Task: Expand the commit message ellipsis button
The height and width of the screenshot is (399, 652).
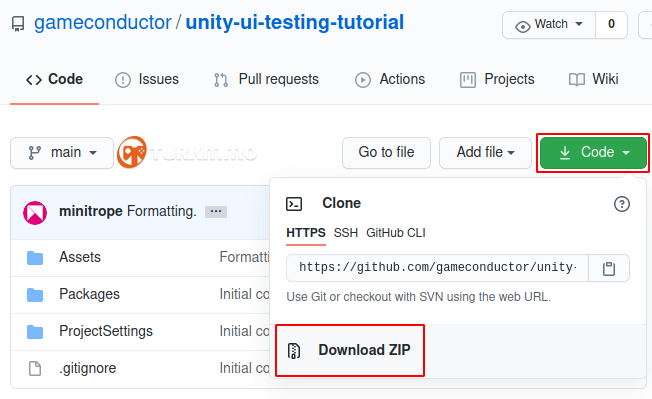Action: (216, 212)
